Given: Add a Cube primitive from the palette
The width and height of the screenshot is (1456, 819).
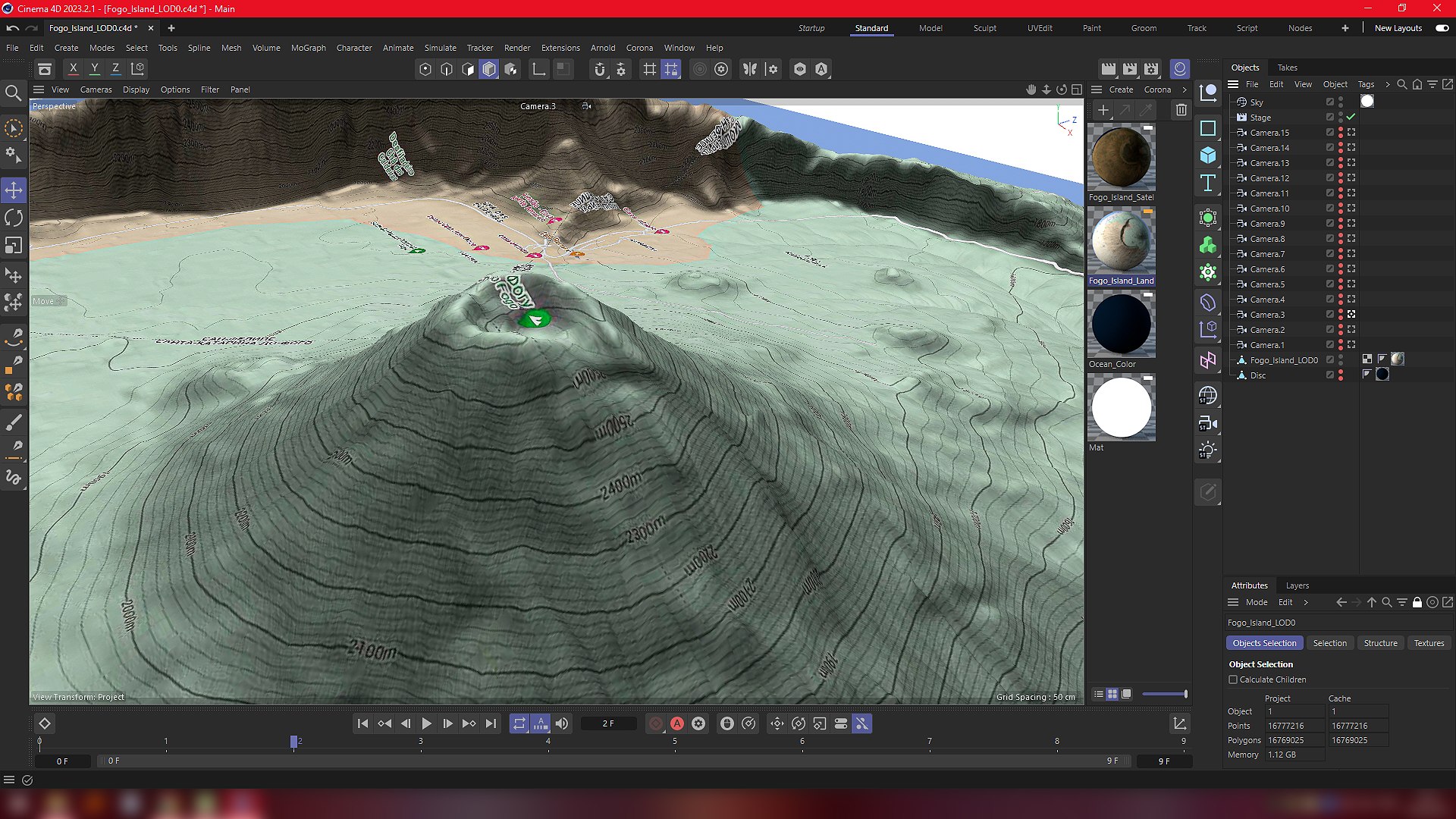Looking at the screenshot, I should click(x=1208, y=155).
